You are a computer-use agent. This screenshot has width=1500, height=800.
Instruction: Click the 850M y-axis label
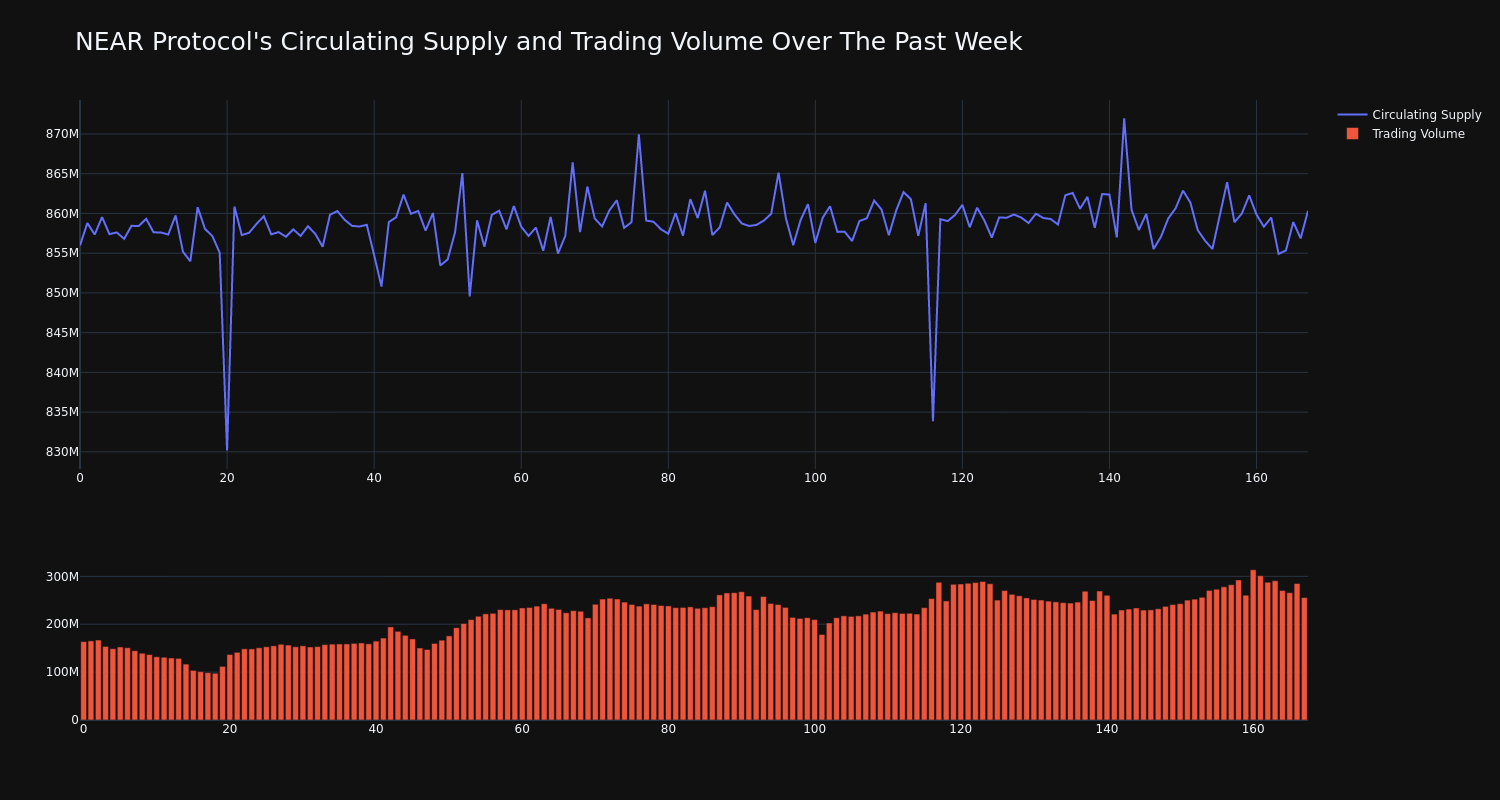click(62, 293)
